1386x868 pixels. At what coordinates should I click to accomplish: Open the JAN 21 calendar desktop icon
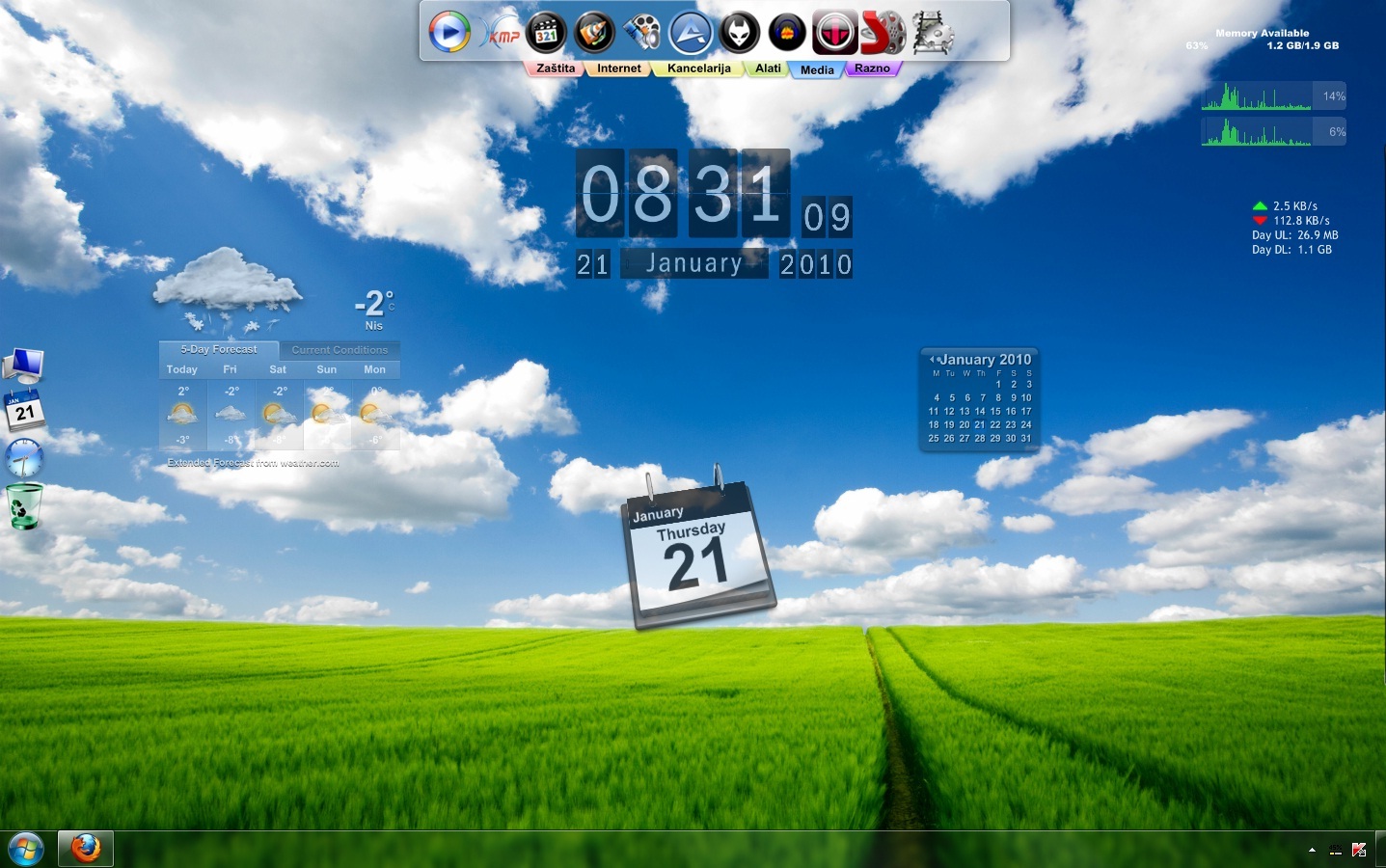(x=24, y=410)
